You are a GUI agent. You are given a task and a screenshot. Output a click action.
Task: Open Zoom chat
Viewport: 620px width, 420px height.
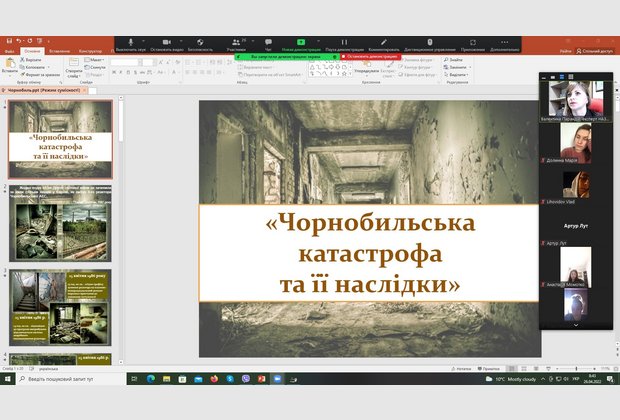point(268,45)
